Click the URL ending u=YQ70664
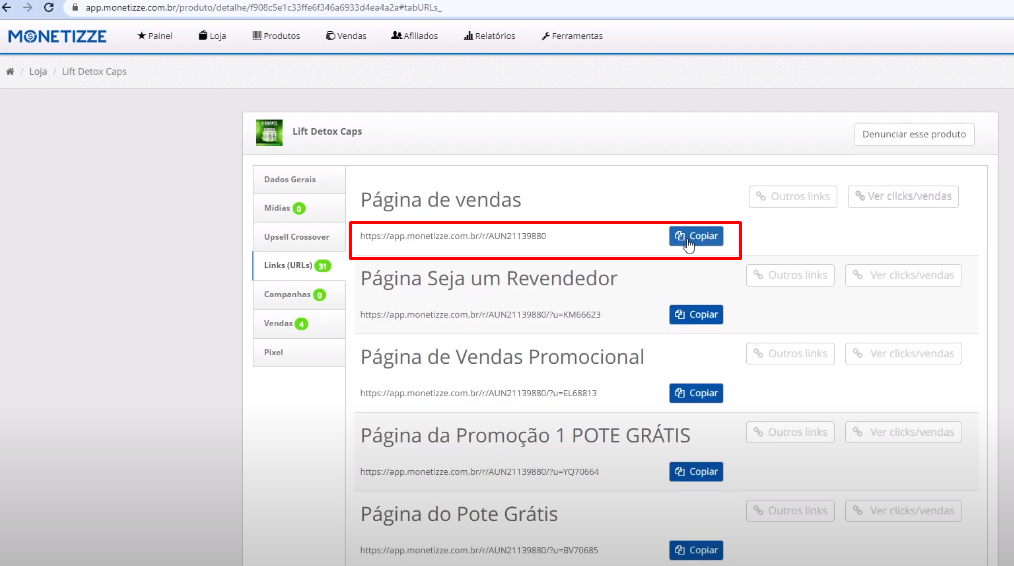Image resolution: width=1014 pixels, height=566 pixels. click(479, 472)
